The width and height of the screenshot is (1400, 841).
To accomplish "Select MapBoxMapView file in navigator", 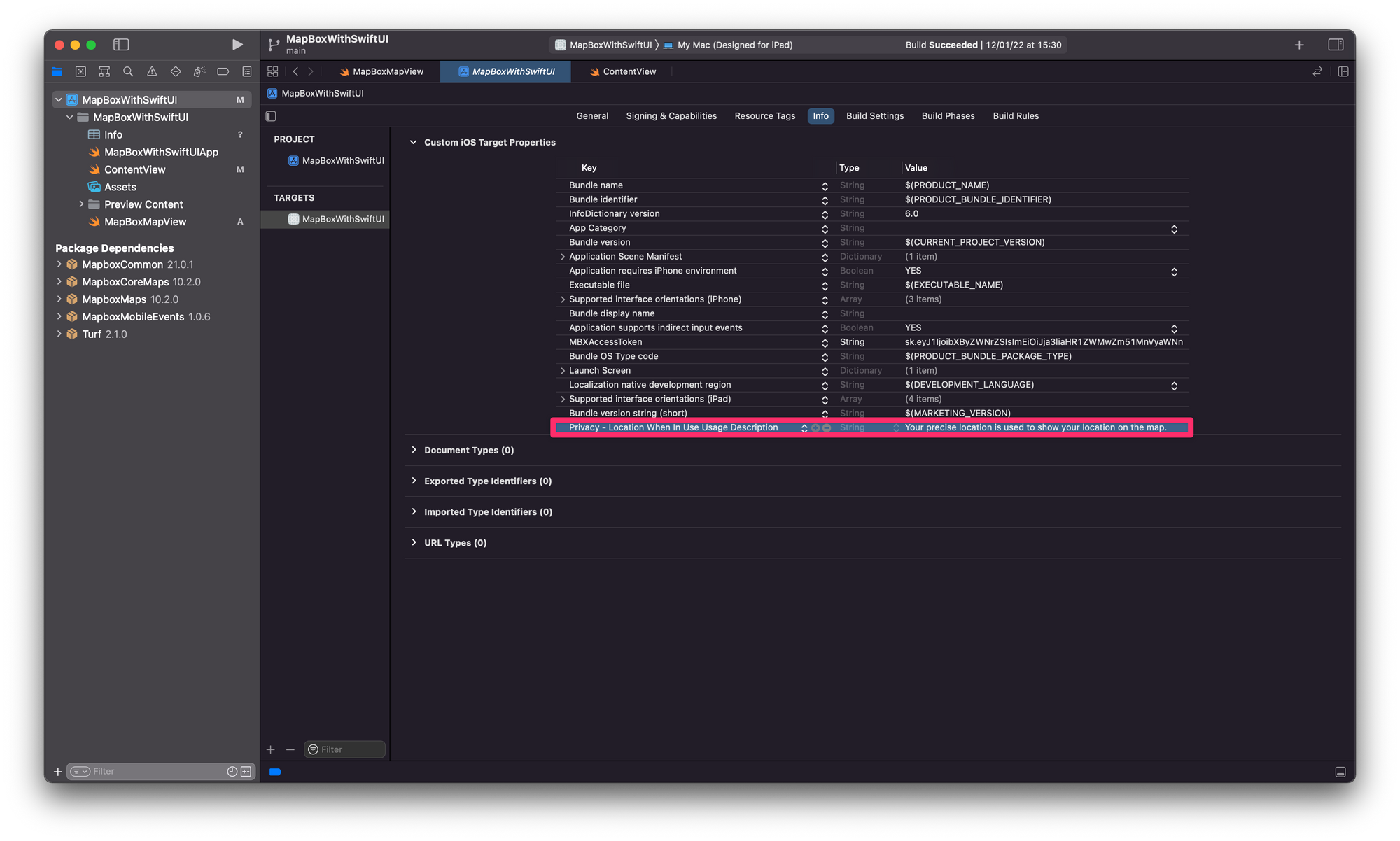I will point(145,222).
